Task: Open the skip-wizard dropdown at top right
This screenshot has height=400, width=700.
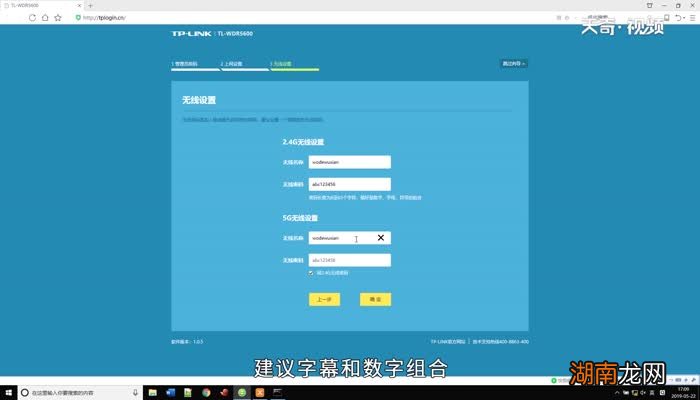Action: tap(513, 64)
